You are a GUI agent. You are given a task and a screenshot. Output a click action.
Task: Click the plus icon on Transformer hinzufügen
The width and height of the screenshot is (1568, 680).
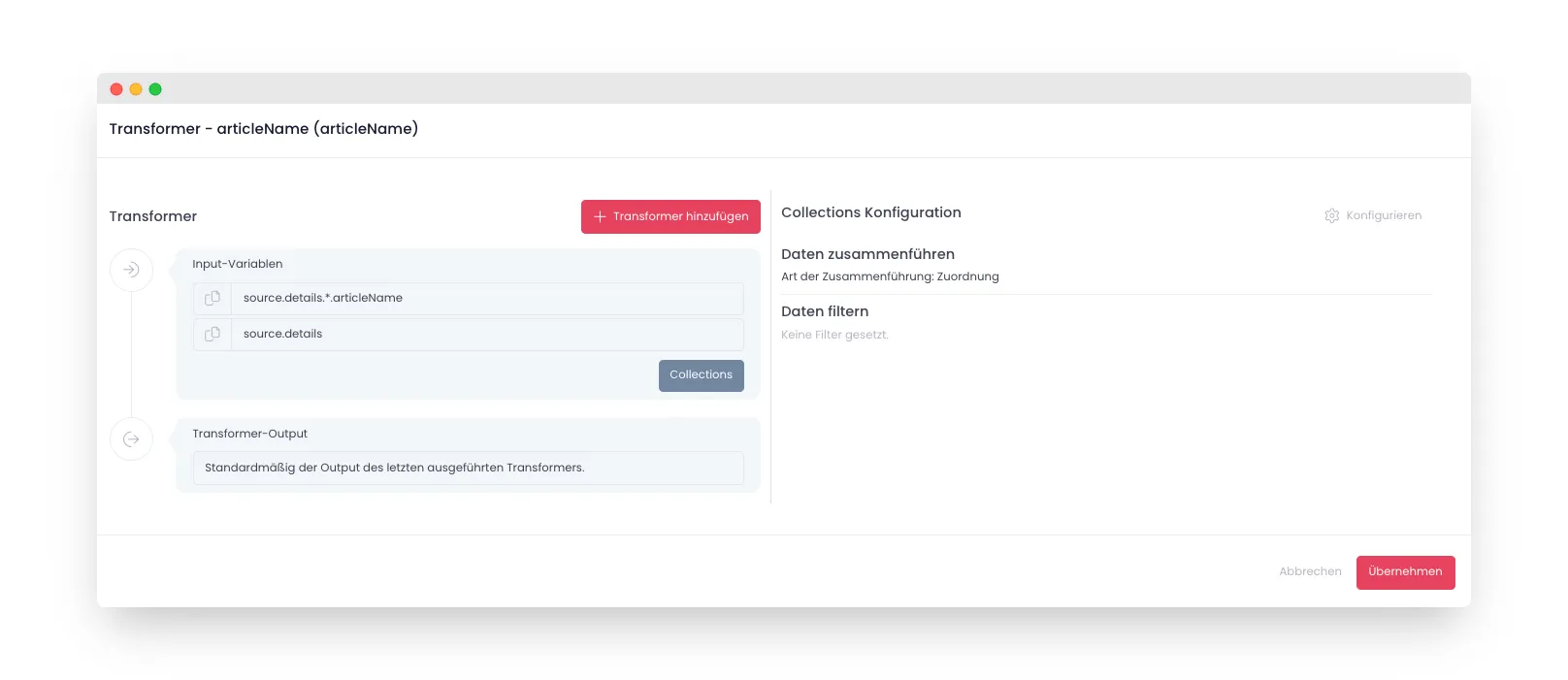pyautogui.click(x=600, y=217)
